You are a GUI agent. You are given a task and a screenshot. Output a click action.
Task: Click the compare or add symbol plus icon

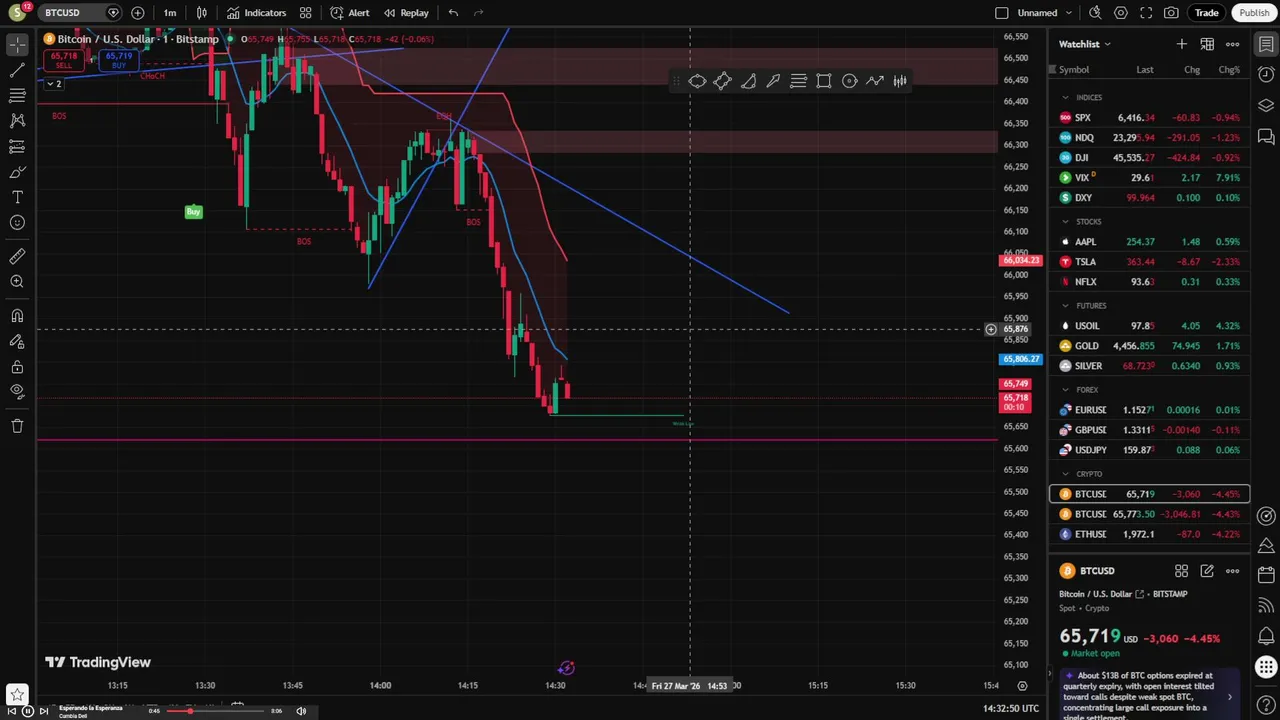point(138,13)
